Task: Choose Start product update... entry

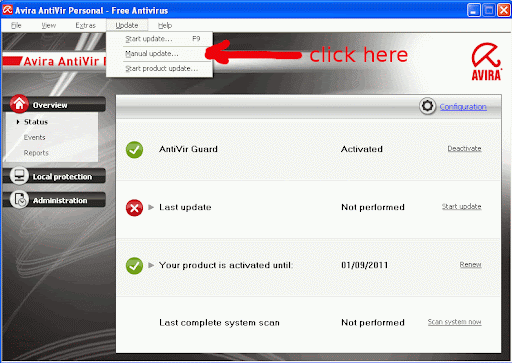Action: coord(159,68)
